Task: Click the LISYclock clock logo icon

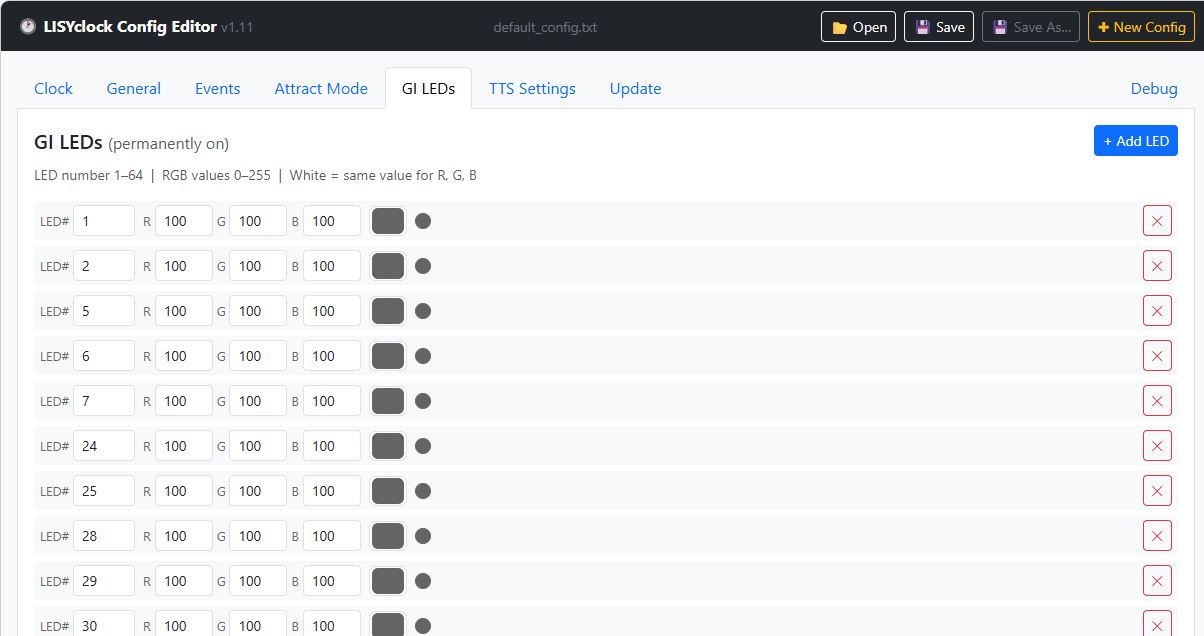Action: pyautogui.click(x=28, y=27)
